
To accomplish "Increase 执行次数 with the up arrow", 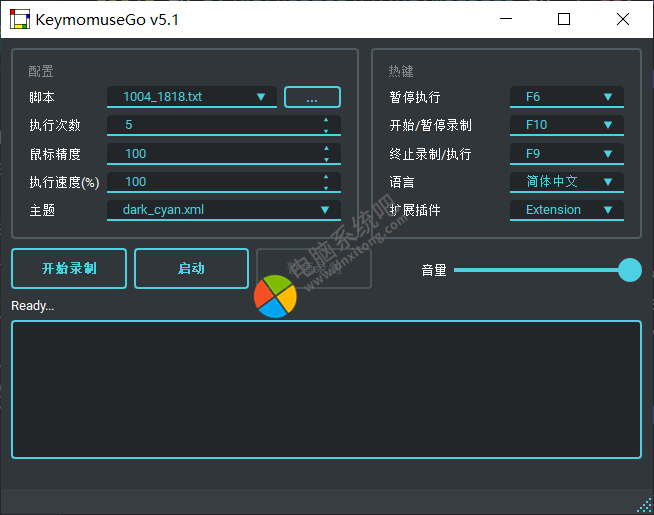I will pyautogui.click(x=325, y=120).
